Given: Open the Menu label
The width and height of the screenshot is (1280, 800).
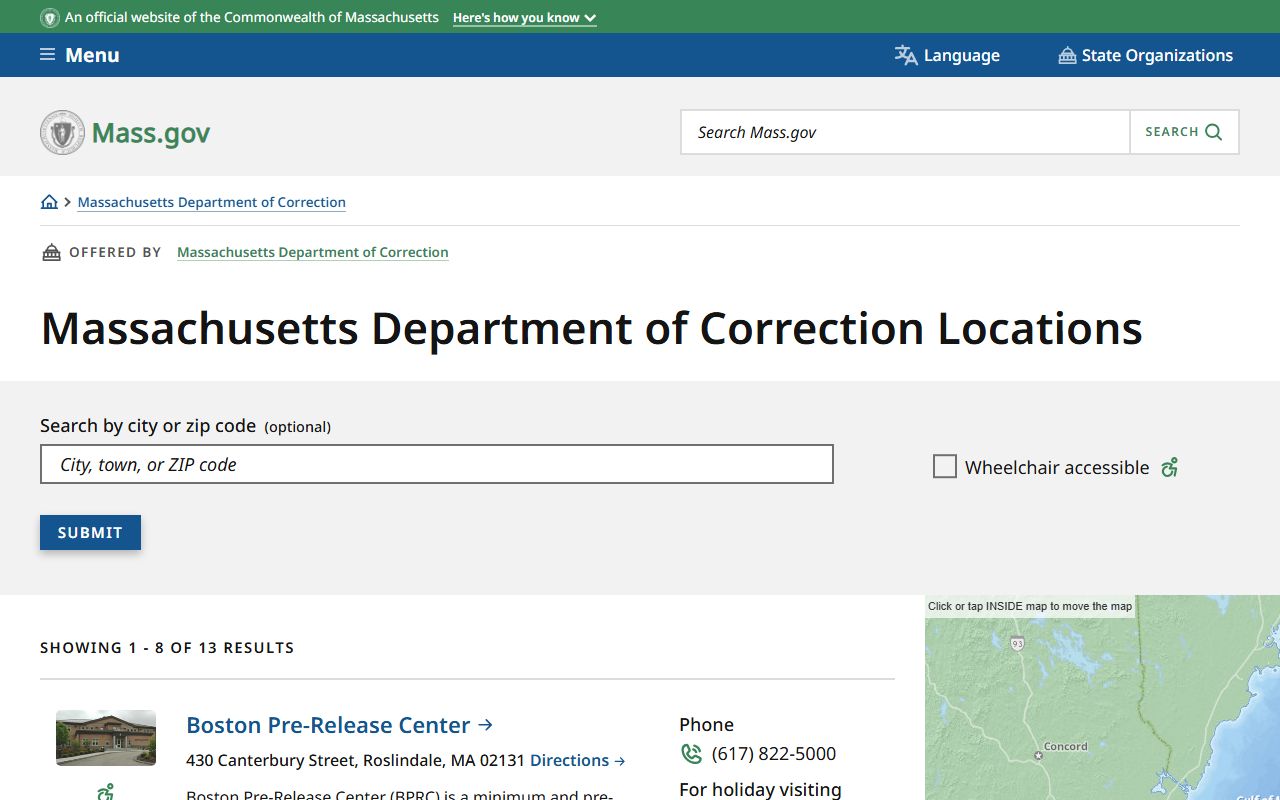Looking at the screenshot, I should point(92,55).
